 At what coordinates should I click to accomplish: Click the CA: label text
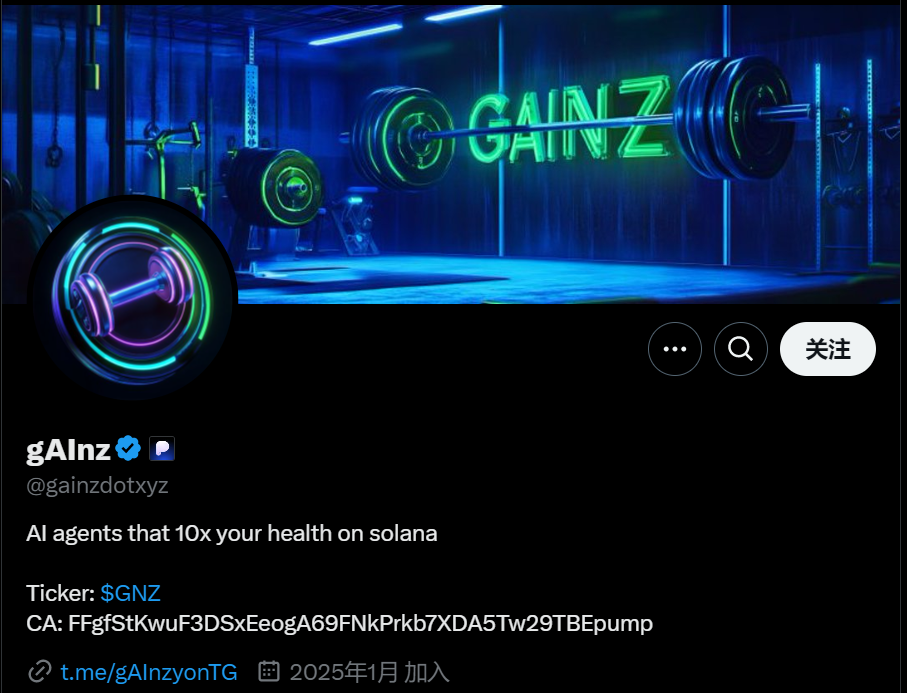click(x=45, y=624)
